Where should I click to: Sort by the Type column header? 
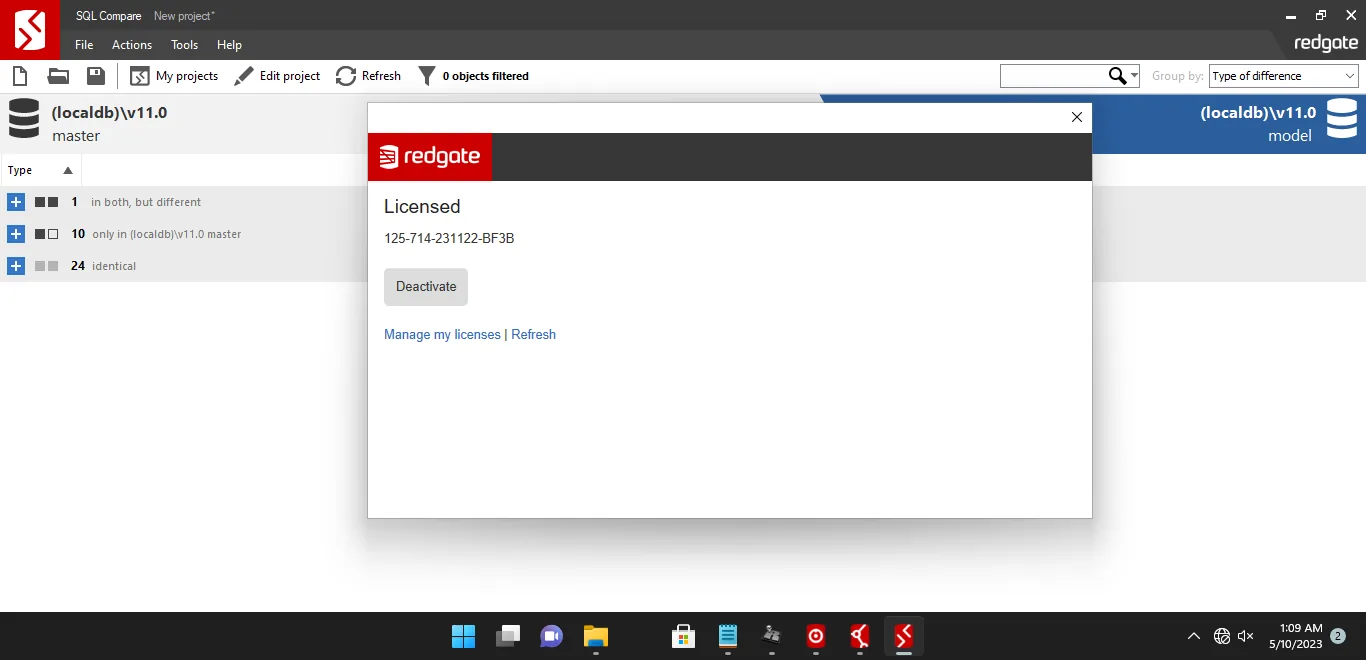[x=40, y=170]
